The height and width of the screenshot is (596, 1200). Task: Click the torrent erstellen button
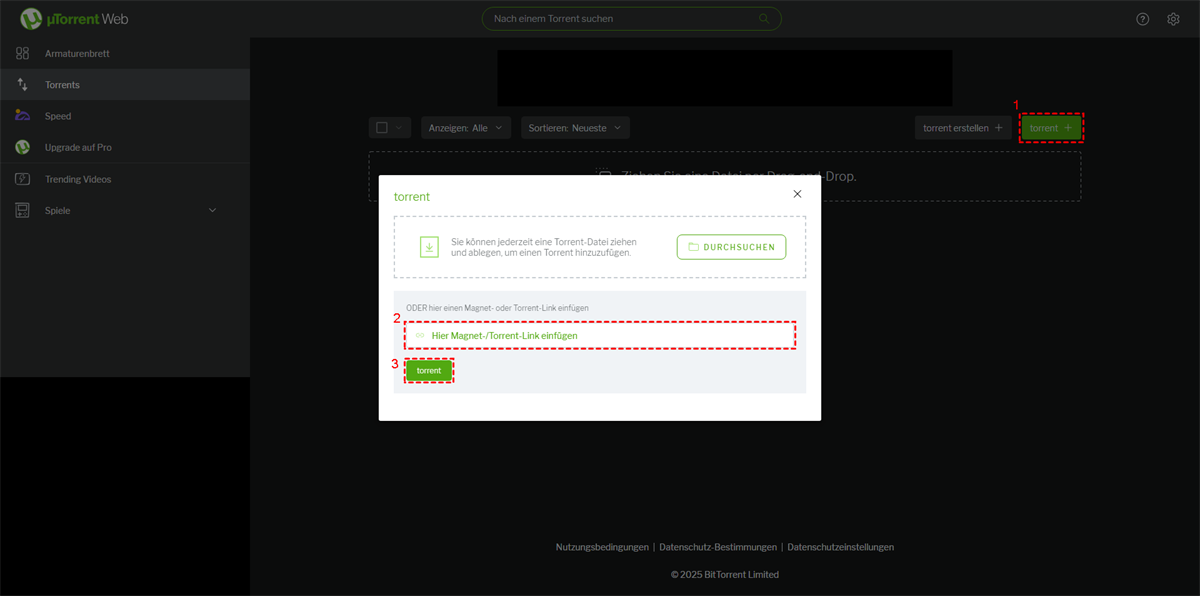(964, 128)
